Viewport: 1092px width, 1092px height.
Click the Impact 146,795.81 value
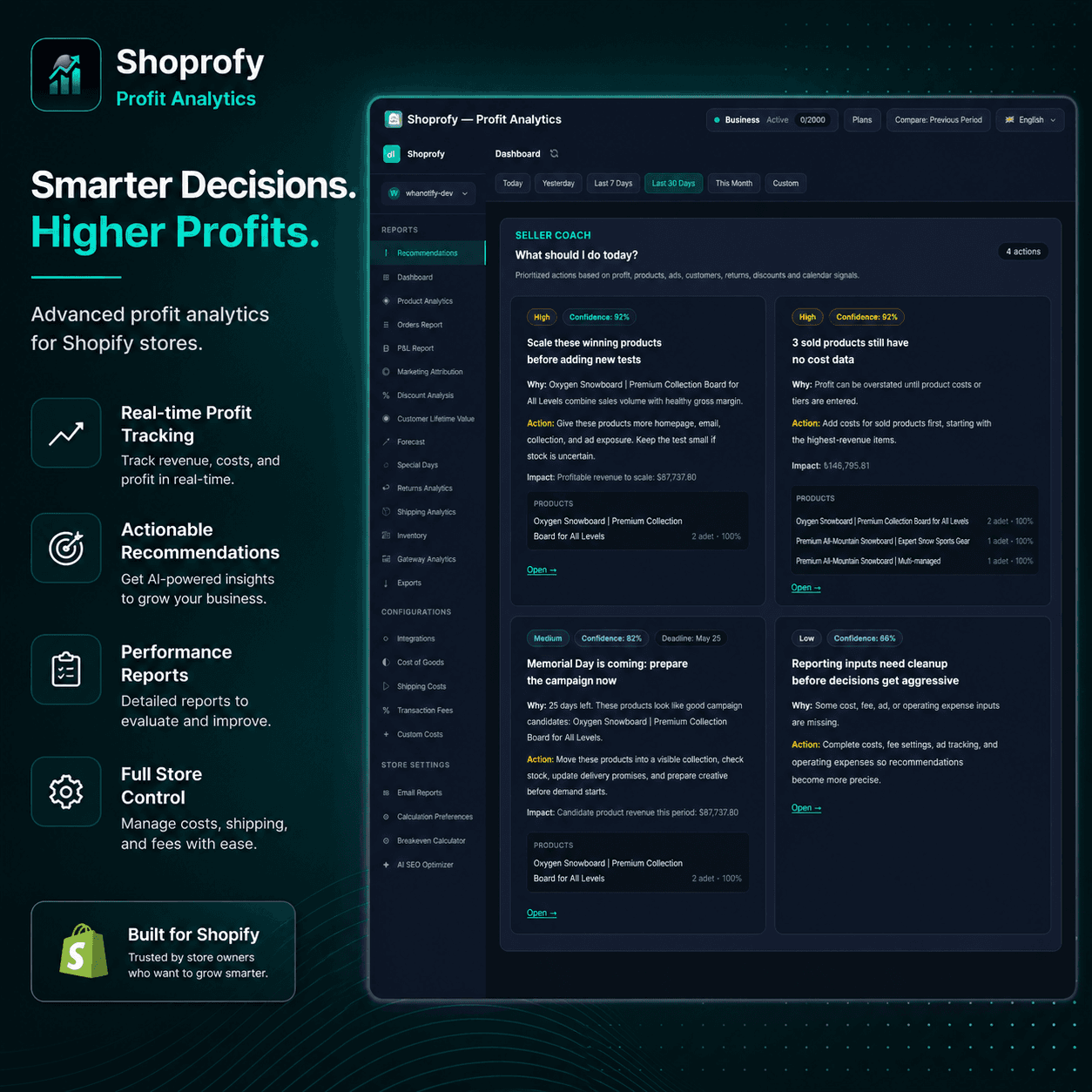pos(846,466)
